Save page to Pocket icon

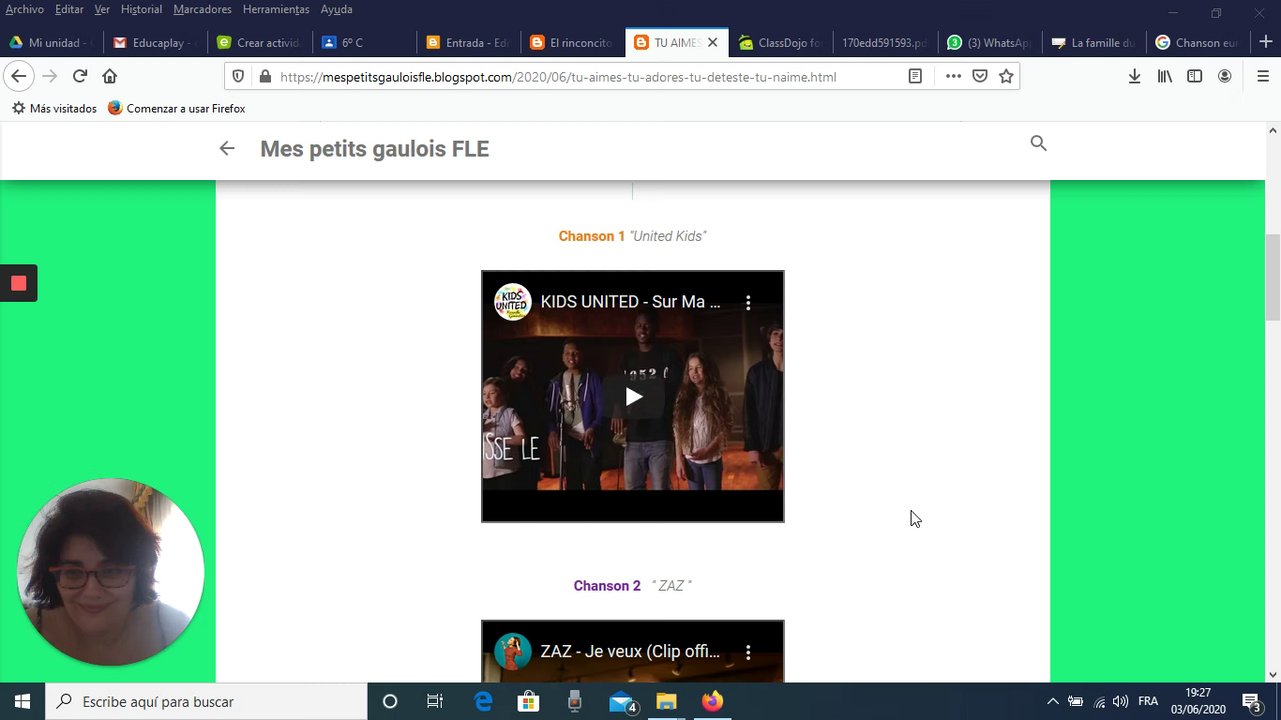point(980,76)
